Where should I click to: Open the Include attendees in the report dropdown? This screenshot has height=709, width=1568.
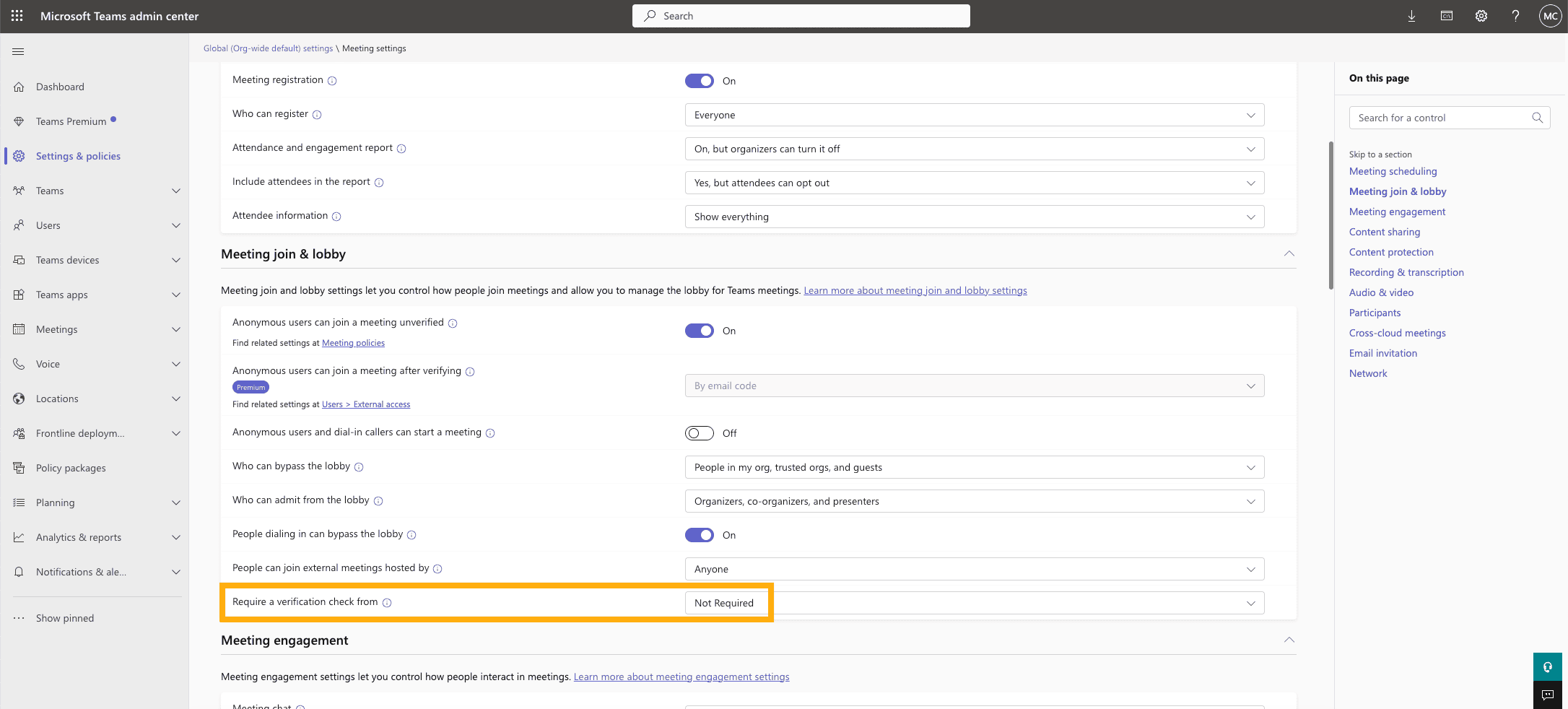[x=975, y=183]
